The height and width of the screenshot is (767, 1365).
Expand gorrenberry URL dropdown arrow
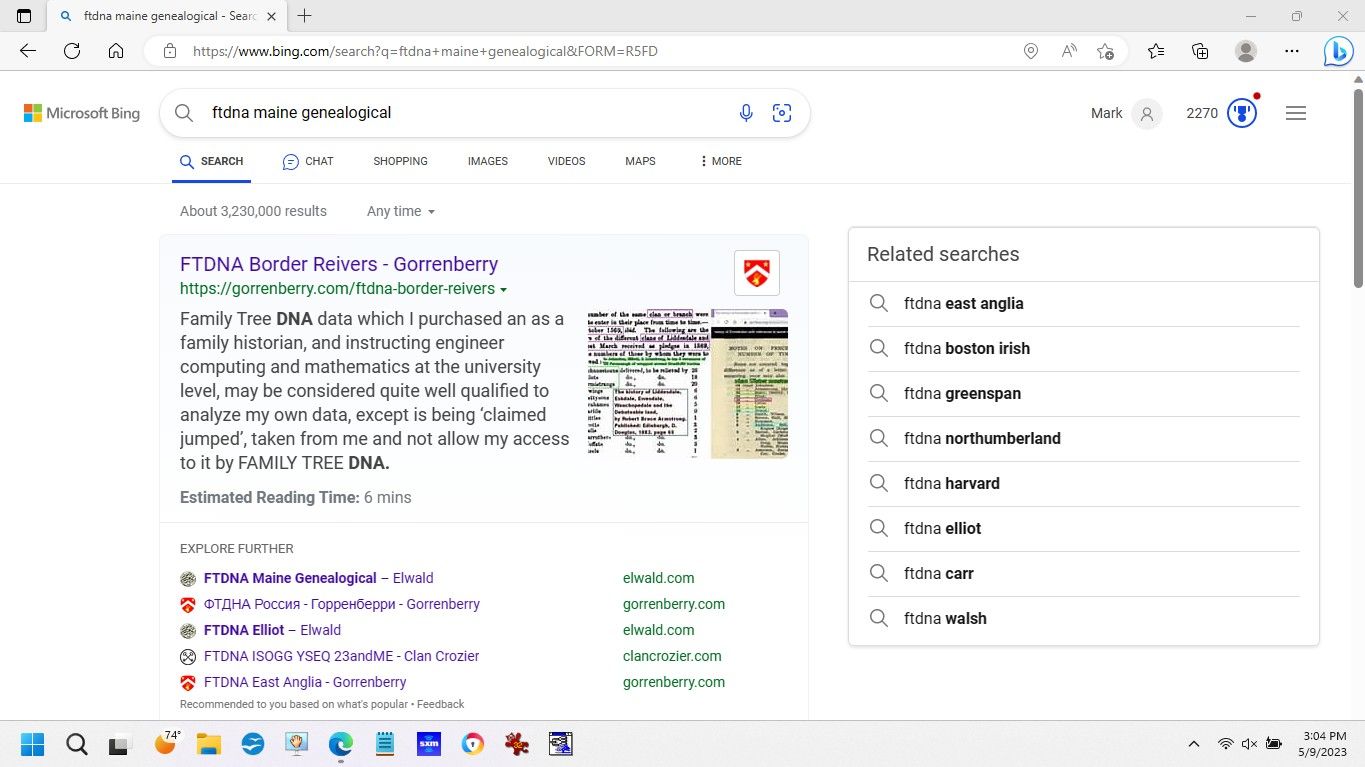(x=503, y=290)
